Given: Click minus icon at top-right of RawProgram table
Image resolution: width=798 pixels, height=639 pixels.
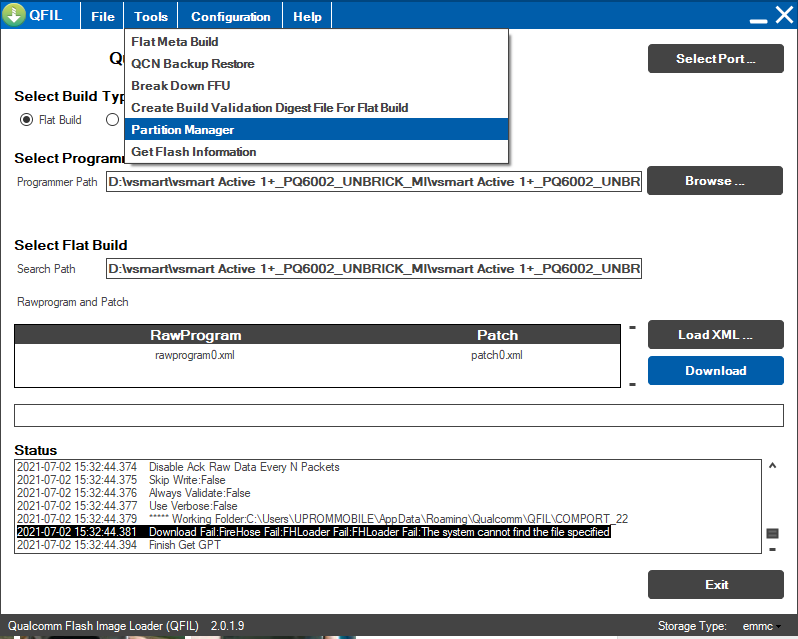Looking at the screenshot, I should tap(632, 328).
